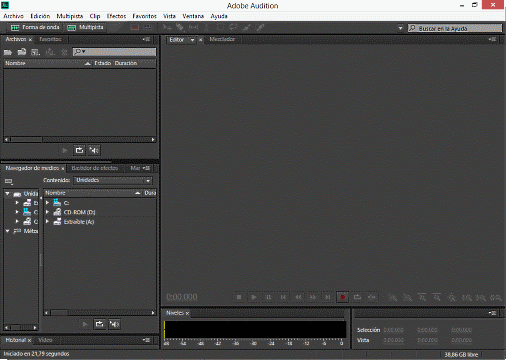This screenshot has width=506, height=360.
Task: Select the Vídeo panel tab
Action: [x=45, y=340]
